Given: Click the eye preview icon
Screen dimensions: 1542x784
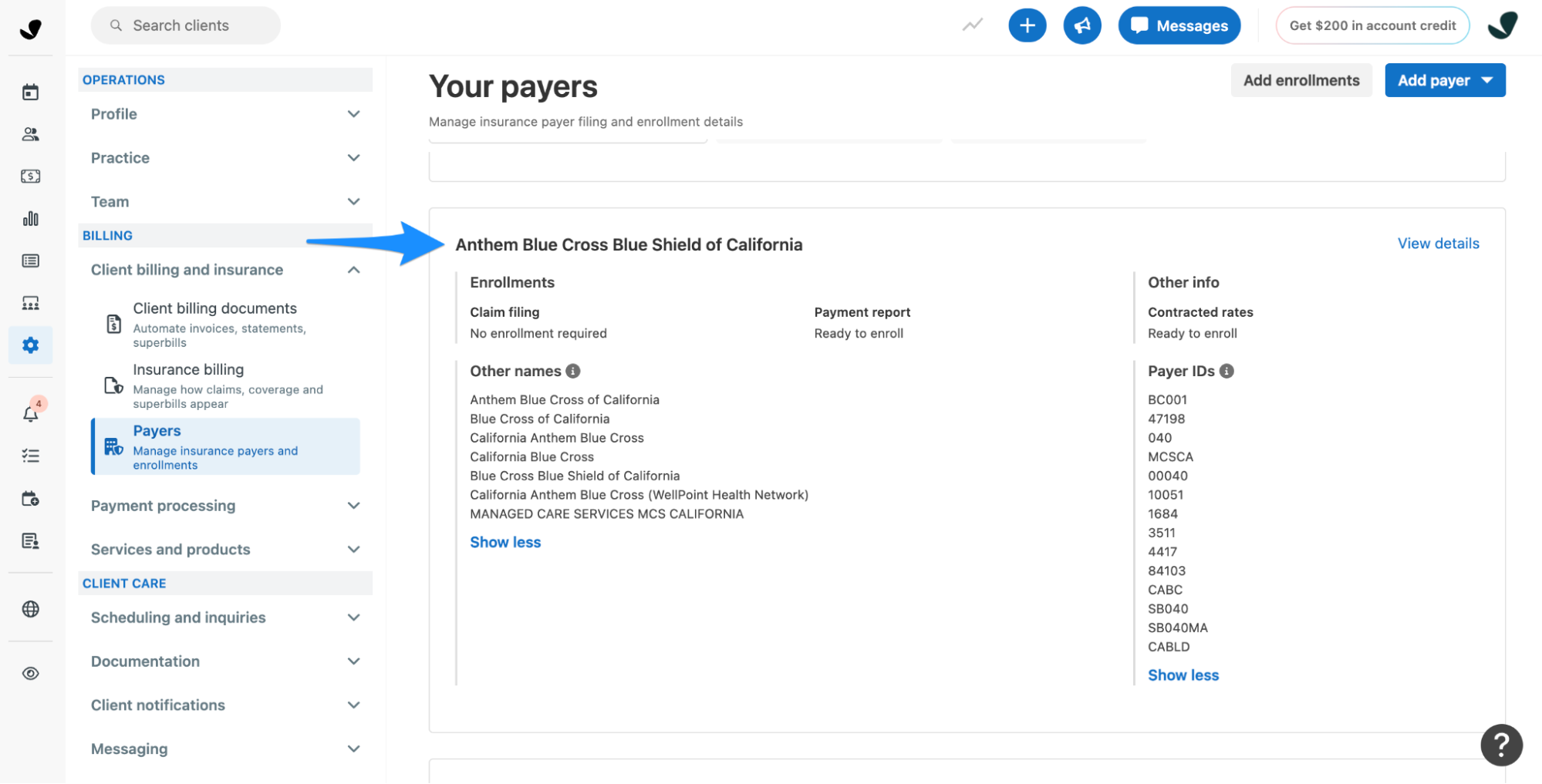Looking at the screenshot, I should 30,674.
